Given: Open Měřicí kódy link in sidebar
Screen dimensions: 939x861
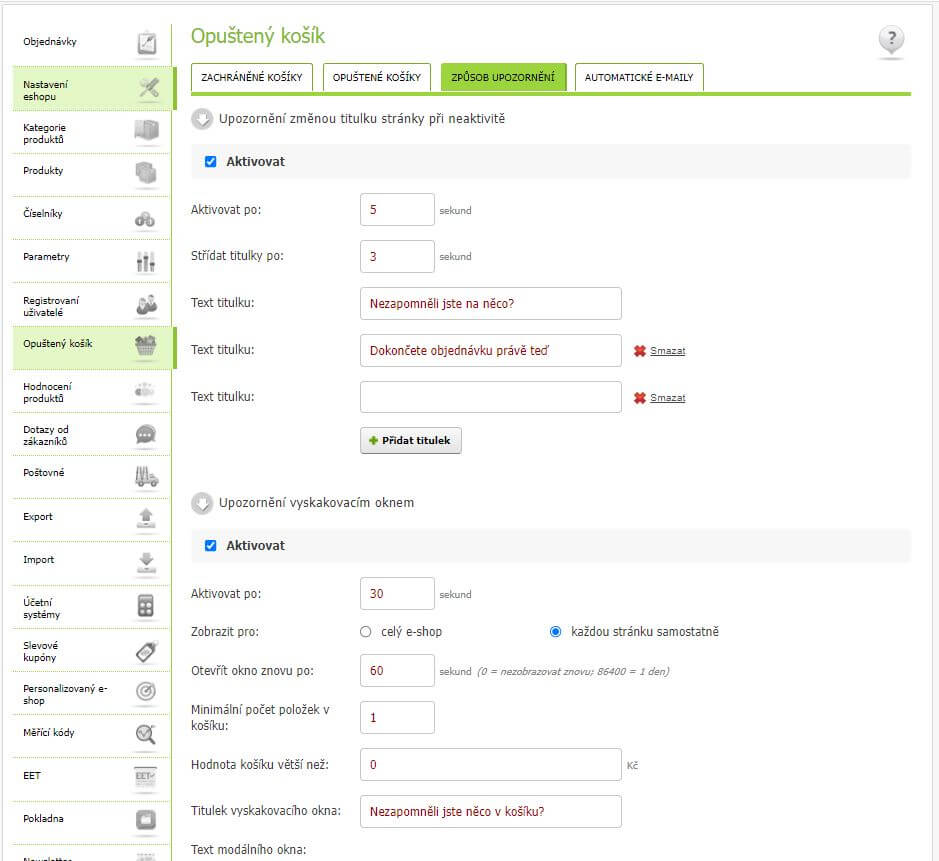Looking at the screenshot, I should 49,733.
